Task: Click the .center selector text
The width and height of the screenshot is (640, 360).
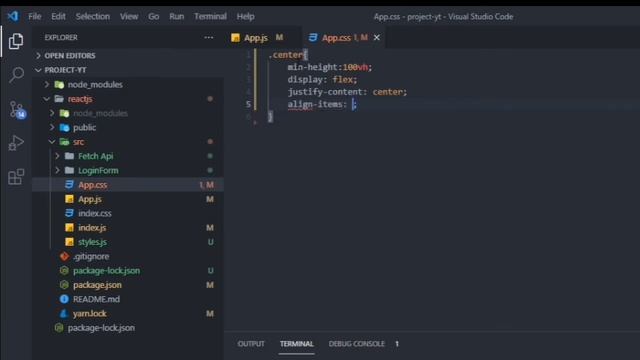Action: pos(286,55)
